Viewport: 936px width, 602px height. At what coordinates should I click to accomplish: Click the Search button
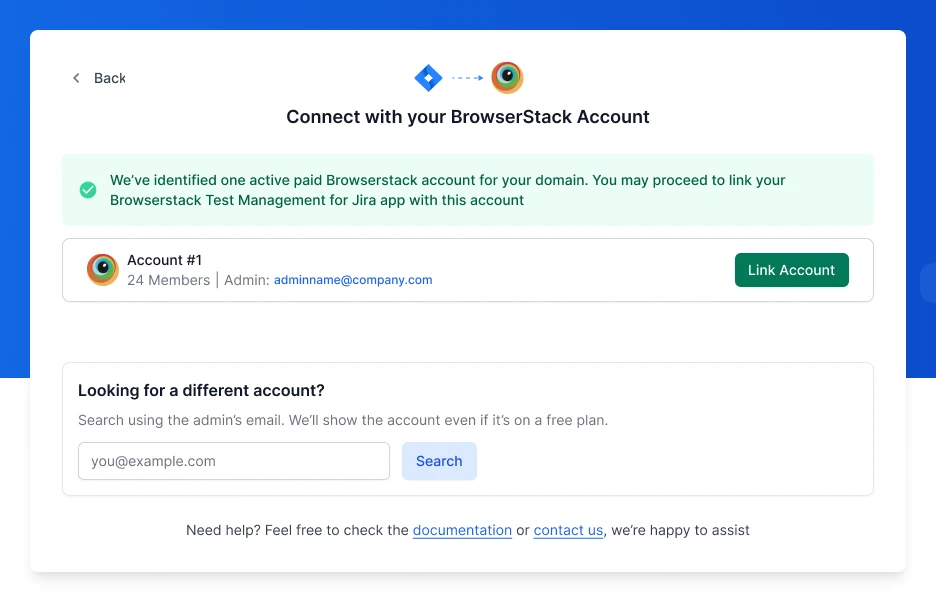(439, 461)
